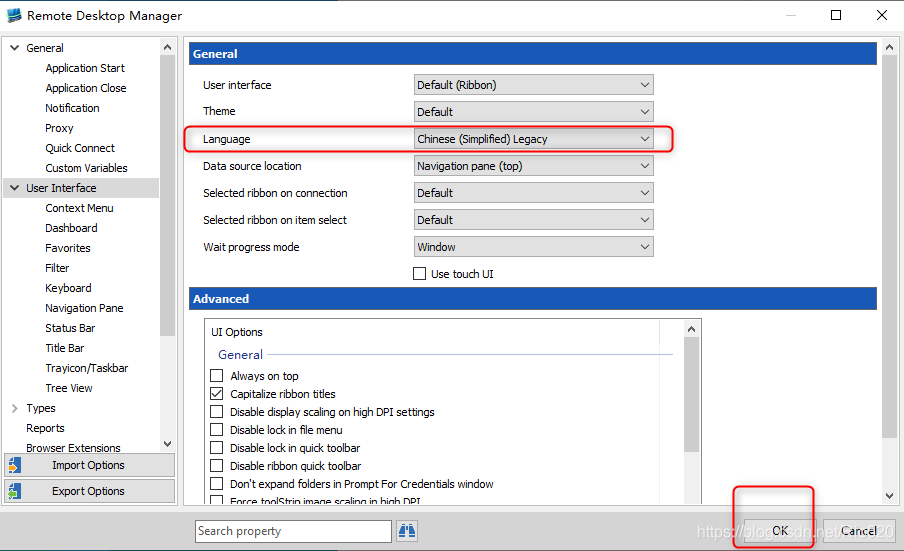Collapse the User Interface tree node
This screenshot has width=904, height=551.
(15, 188)
